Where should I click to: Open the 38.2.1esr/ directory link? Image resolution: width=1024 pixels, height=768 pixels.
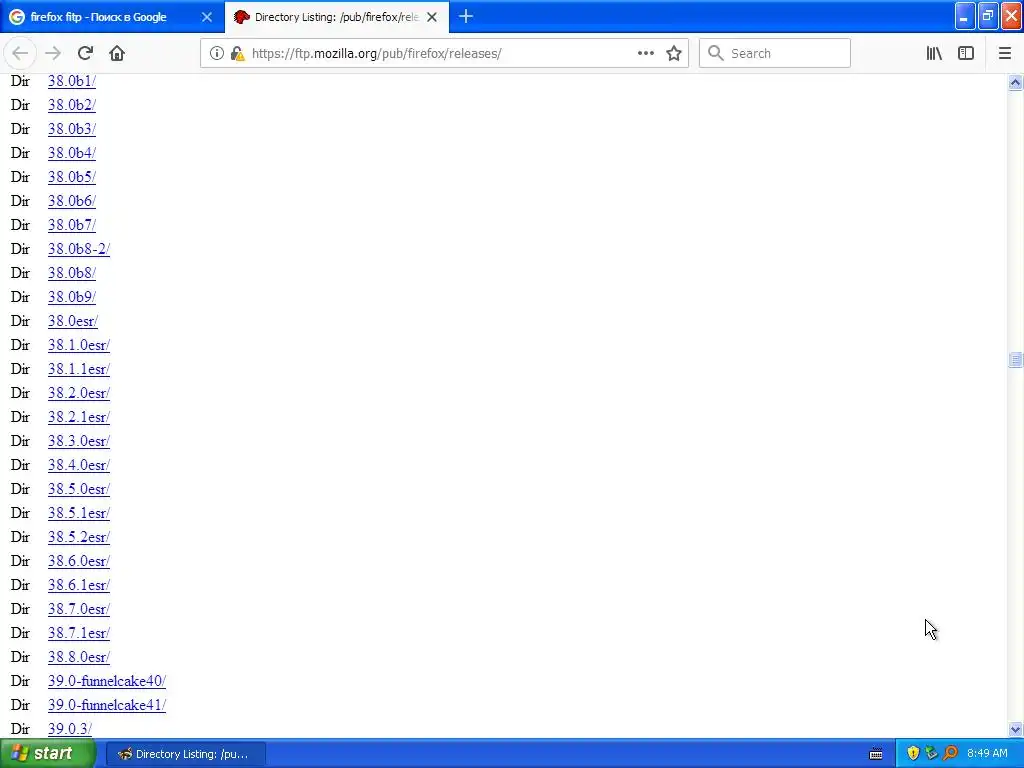tap(79, 417)
